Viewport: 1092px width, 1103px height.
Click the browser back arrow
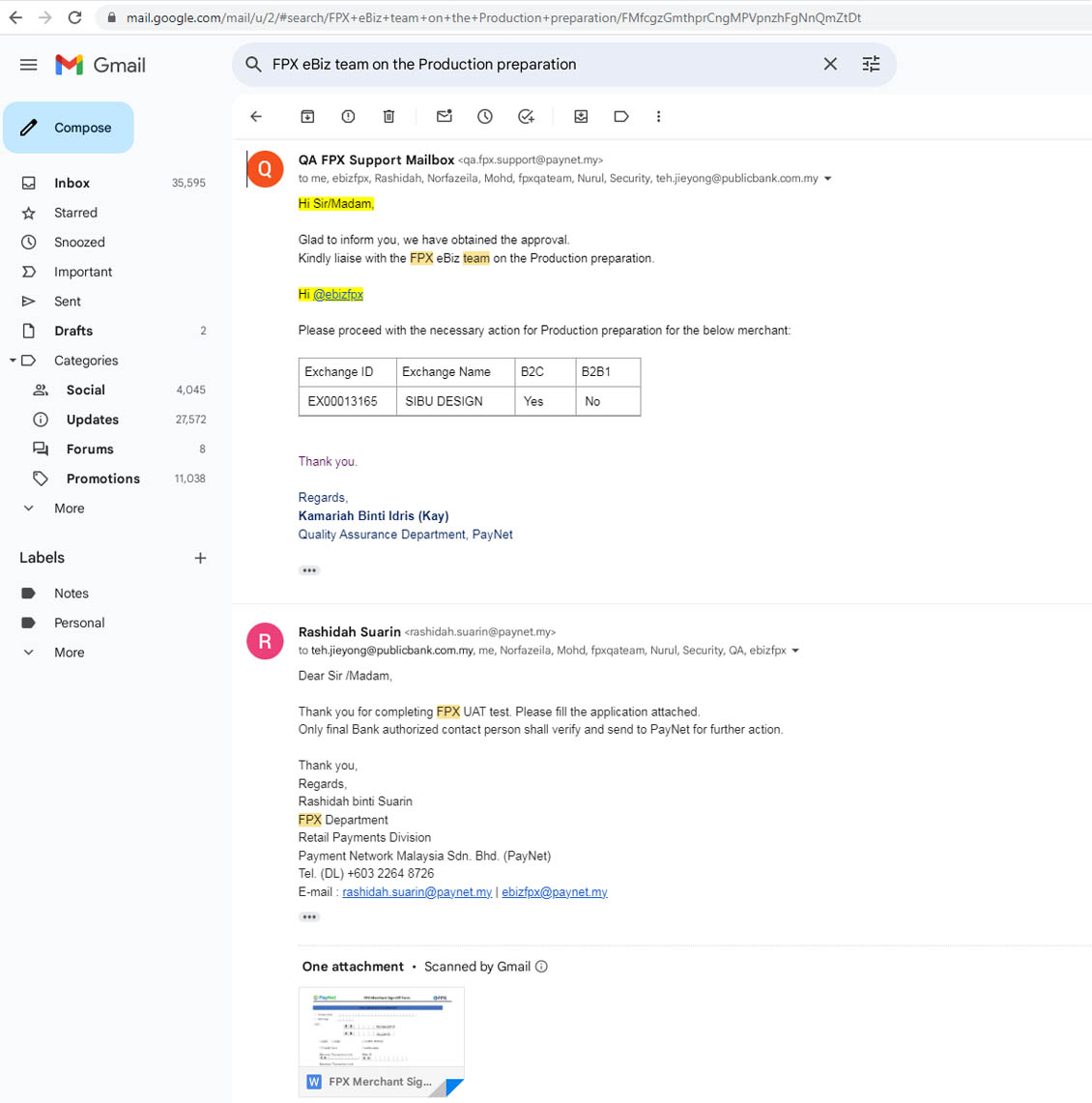pos(15,17)
